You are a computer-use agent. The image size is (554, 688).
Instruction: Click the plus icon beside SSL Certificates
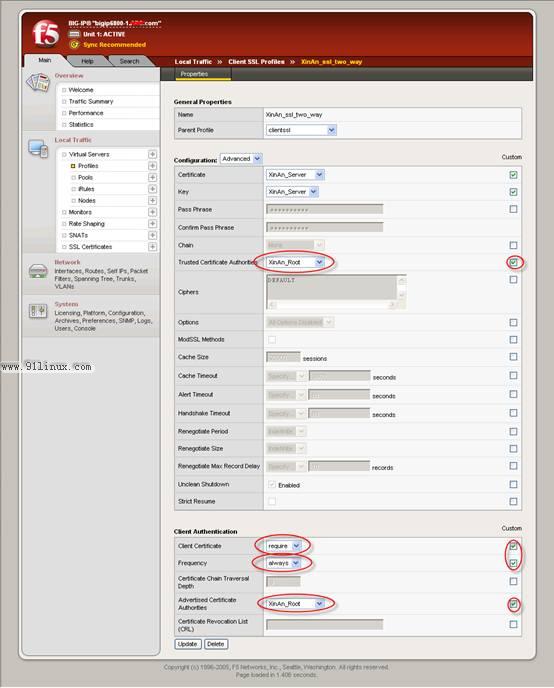pos(152,247)
